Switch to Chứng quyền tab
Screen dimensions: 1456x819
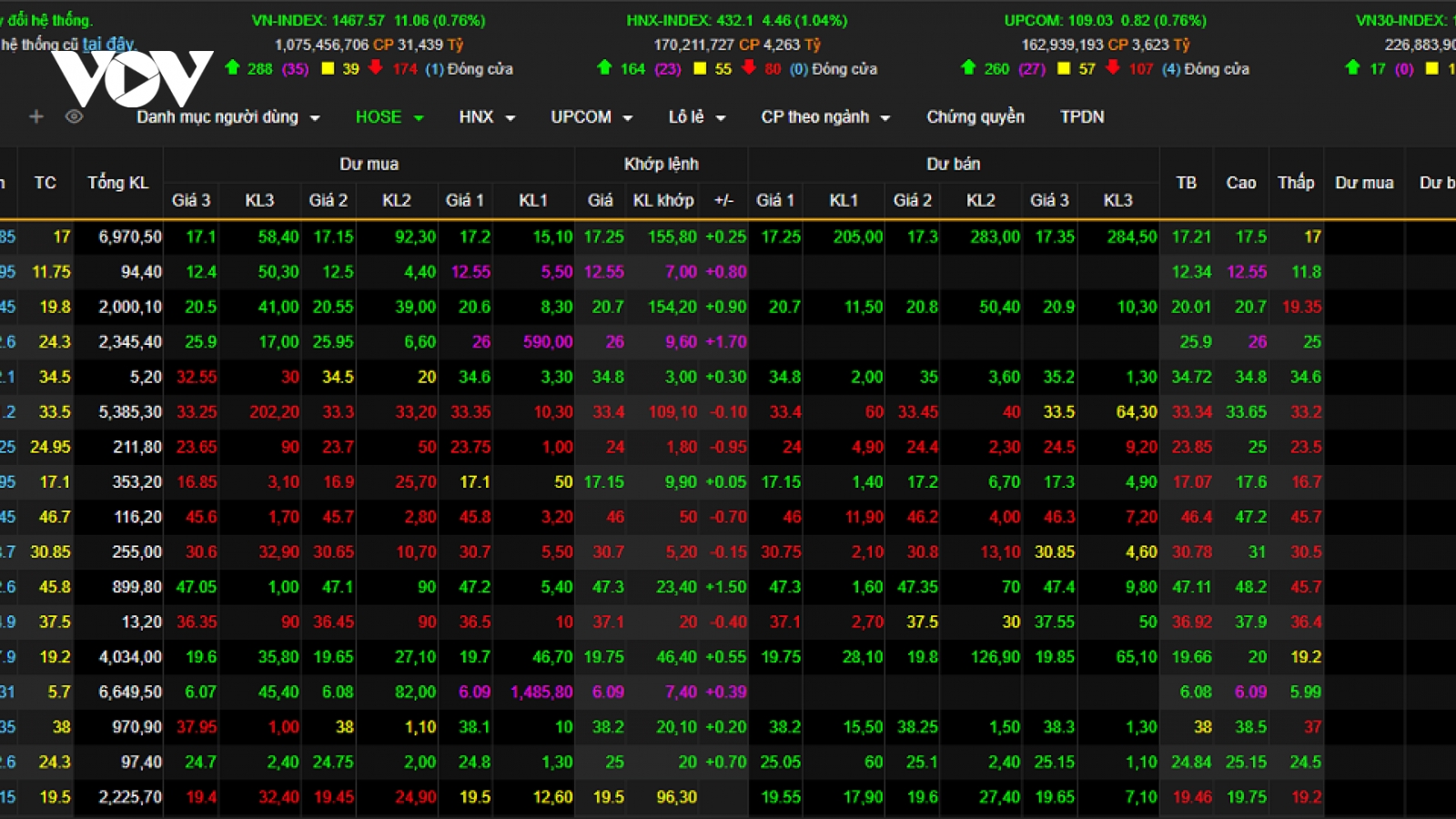tap(976, 116)
